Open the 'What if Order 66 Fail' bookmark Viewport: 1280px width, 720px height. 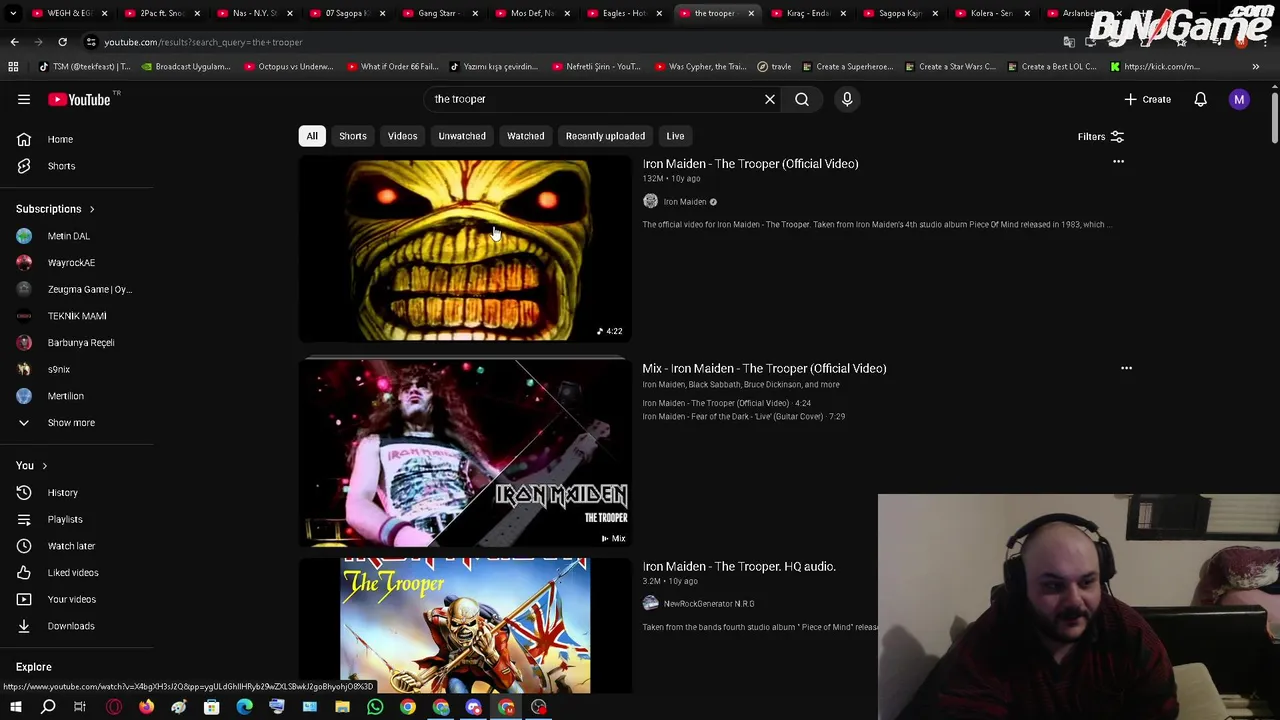coord(393,67)
